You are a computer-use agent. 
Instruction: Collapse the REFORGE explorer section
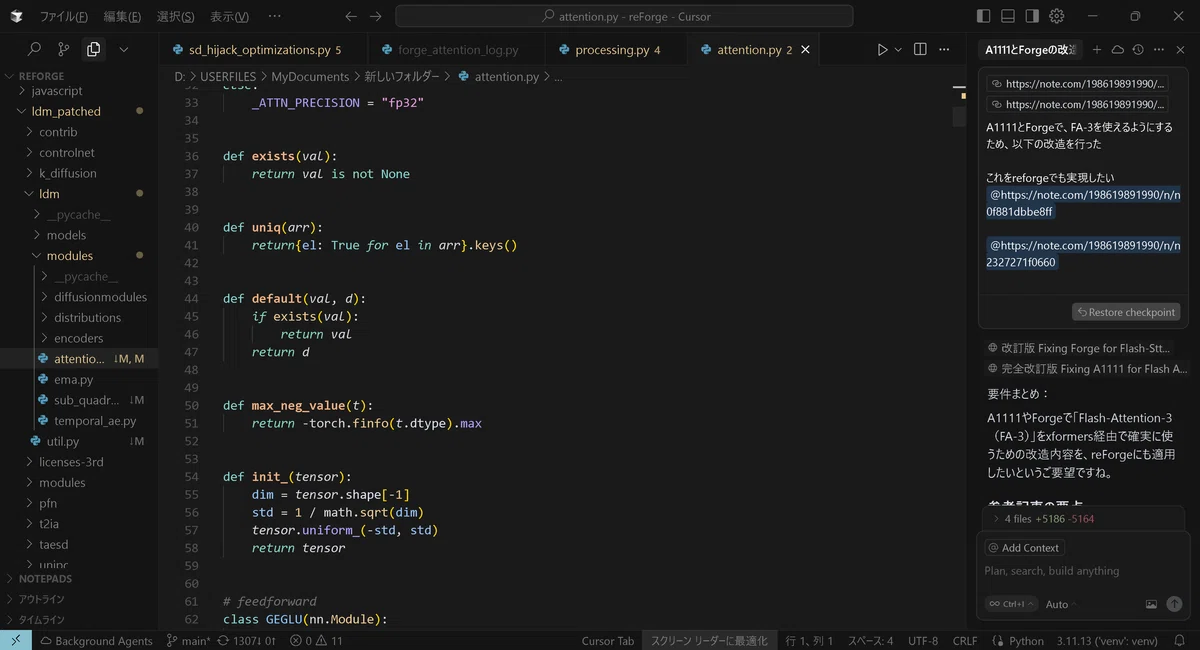(x=79, y=76)
